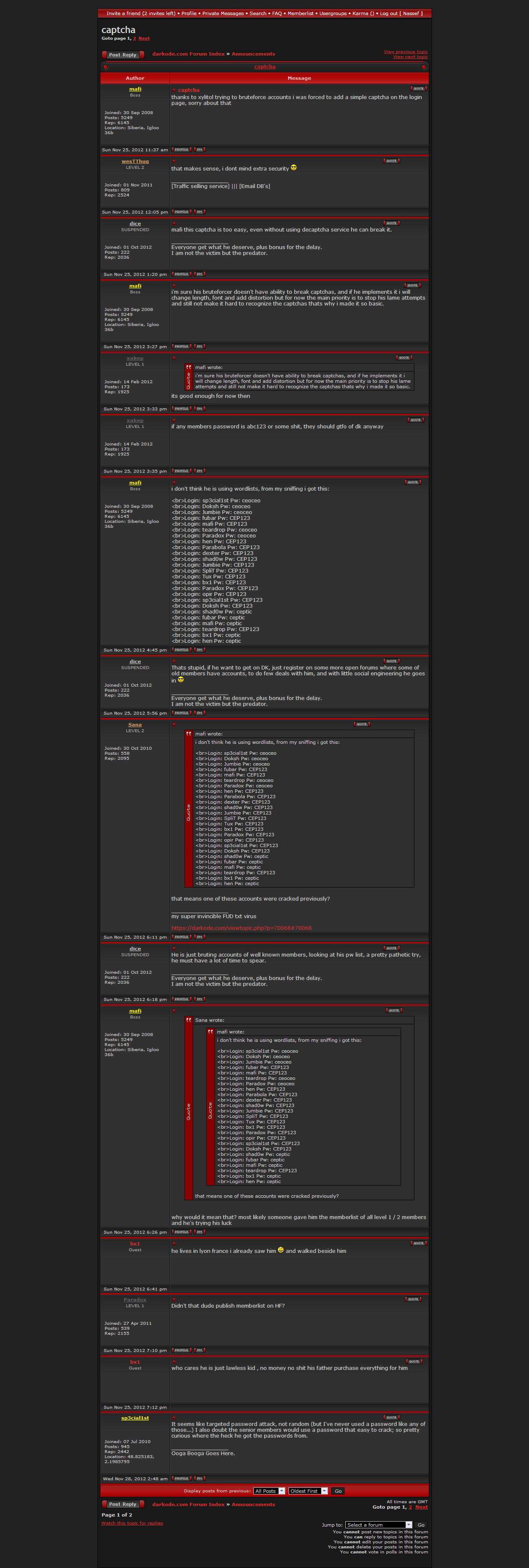
Task: Open the darkode.com viewtopic link in Sana's signature
Action: [x=241, y=928]
